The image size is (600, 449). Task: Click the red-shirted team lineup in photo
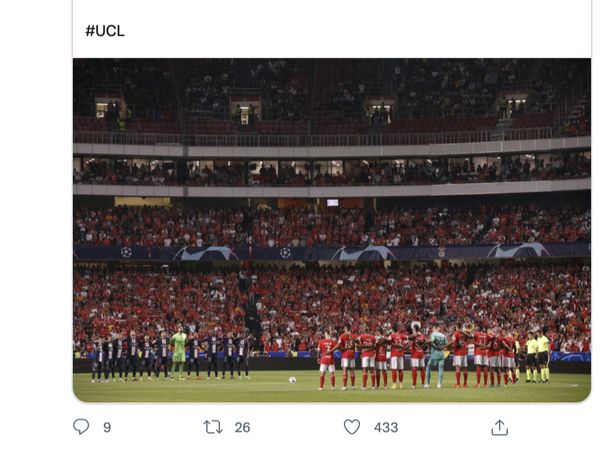[400, 358]
